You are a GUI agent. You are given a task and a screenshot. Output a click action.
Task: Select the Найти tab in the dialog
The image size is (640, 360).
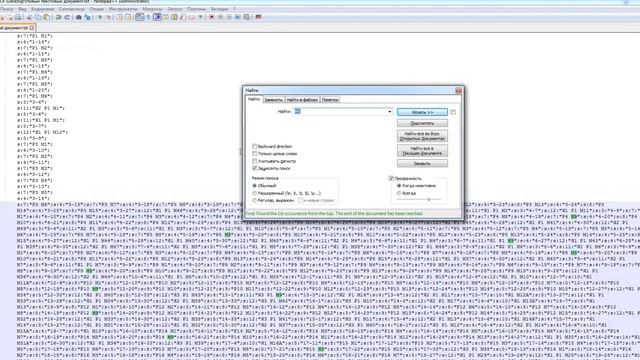253,100
